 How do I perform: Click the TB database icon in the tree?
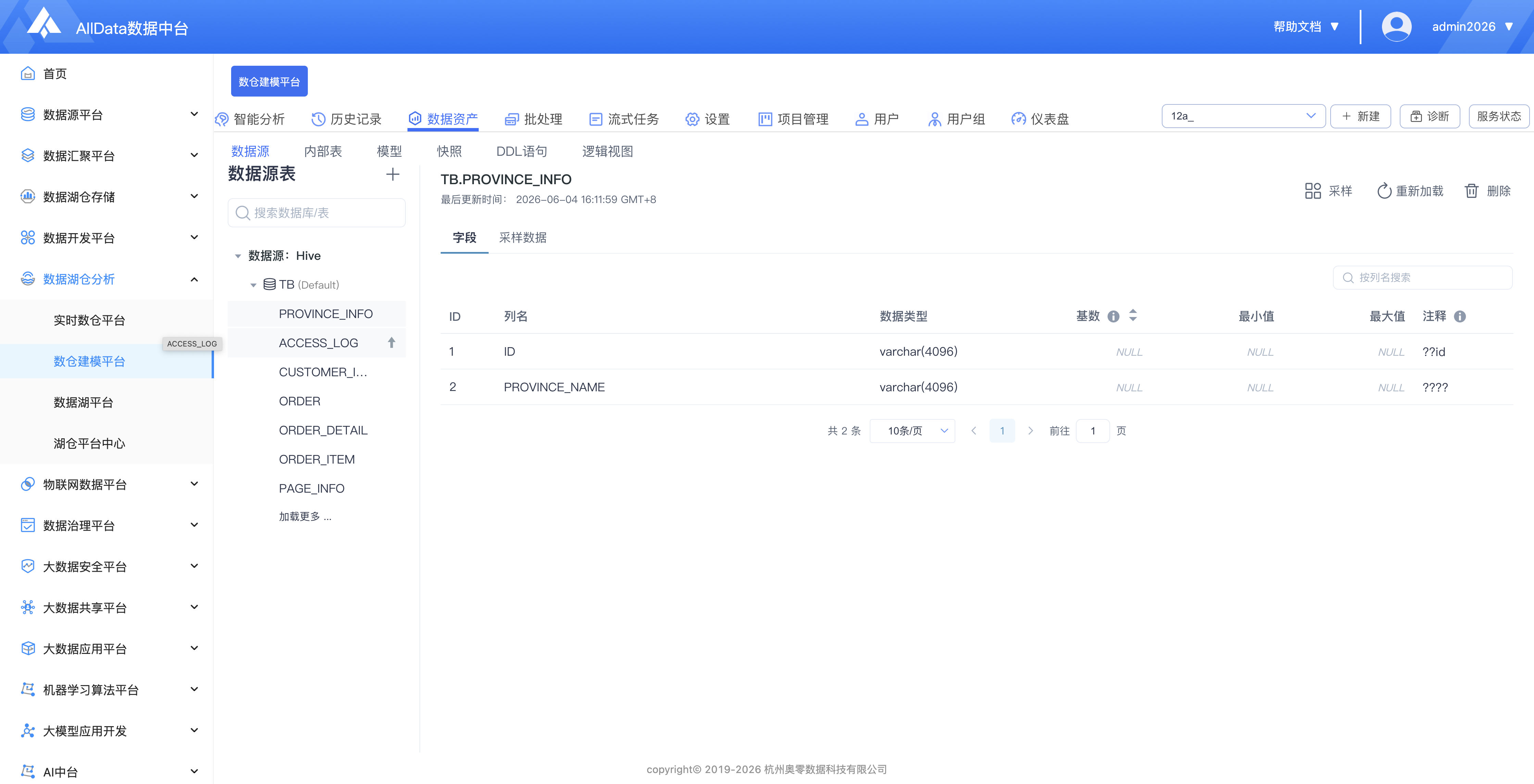(x=269, y=284)
